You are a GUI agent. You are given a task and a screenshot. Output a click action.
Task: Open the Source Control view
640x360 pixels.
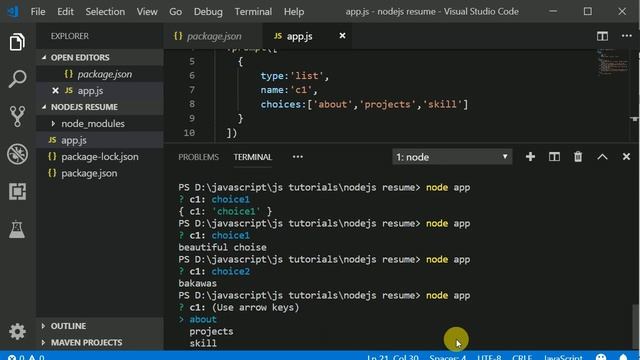pos(17,116)
